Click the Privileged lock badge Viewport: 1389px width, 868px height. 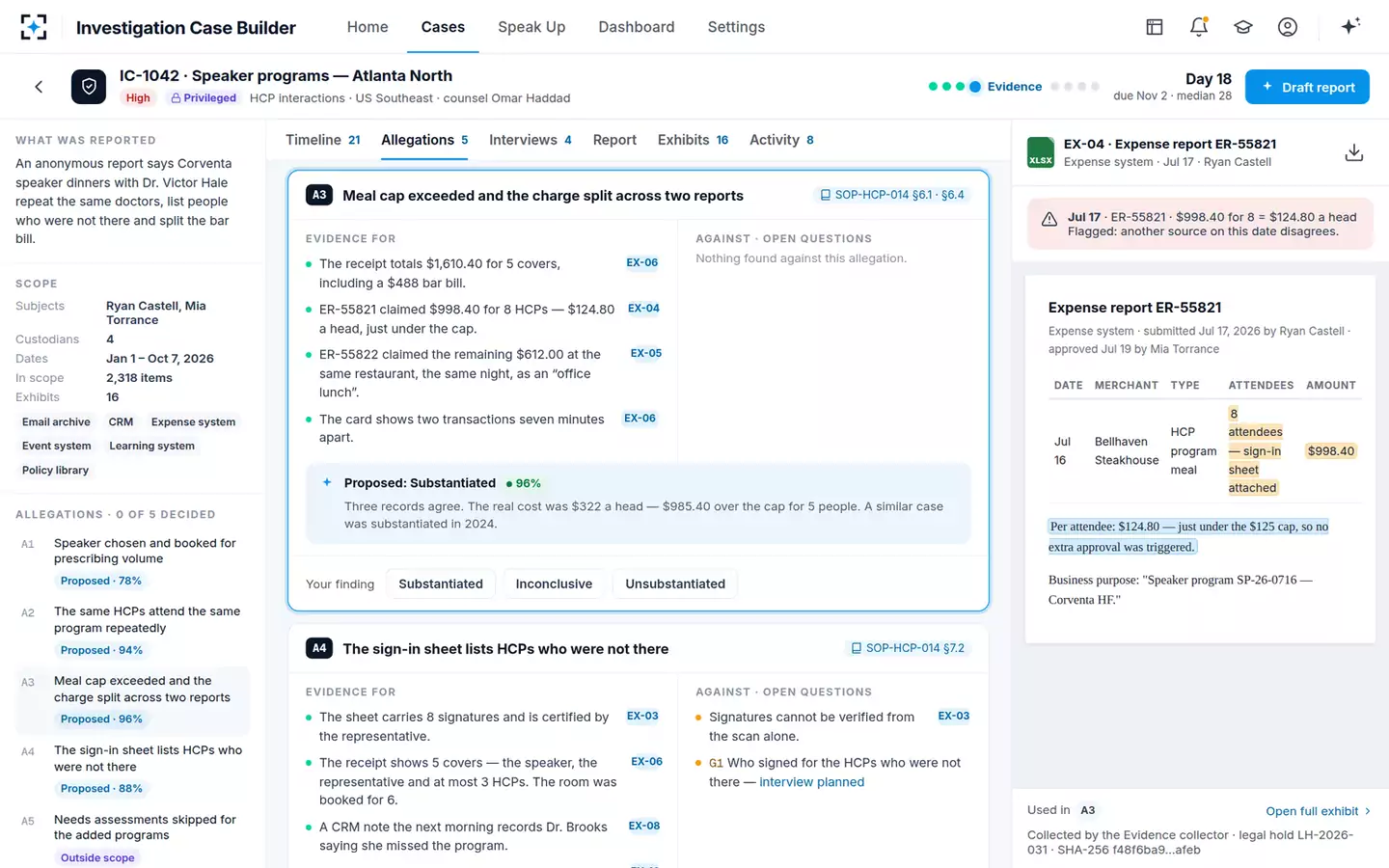(204, 98)
